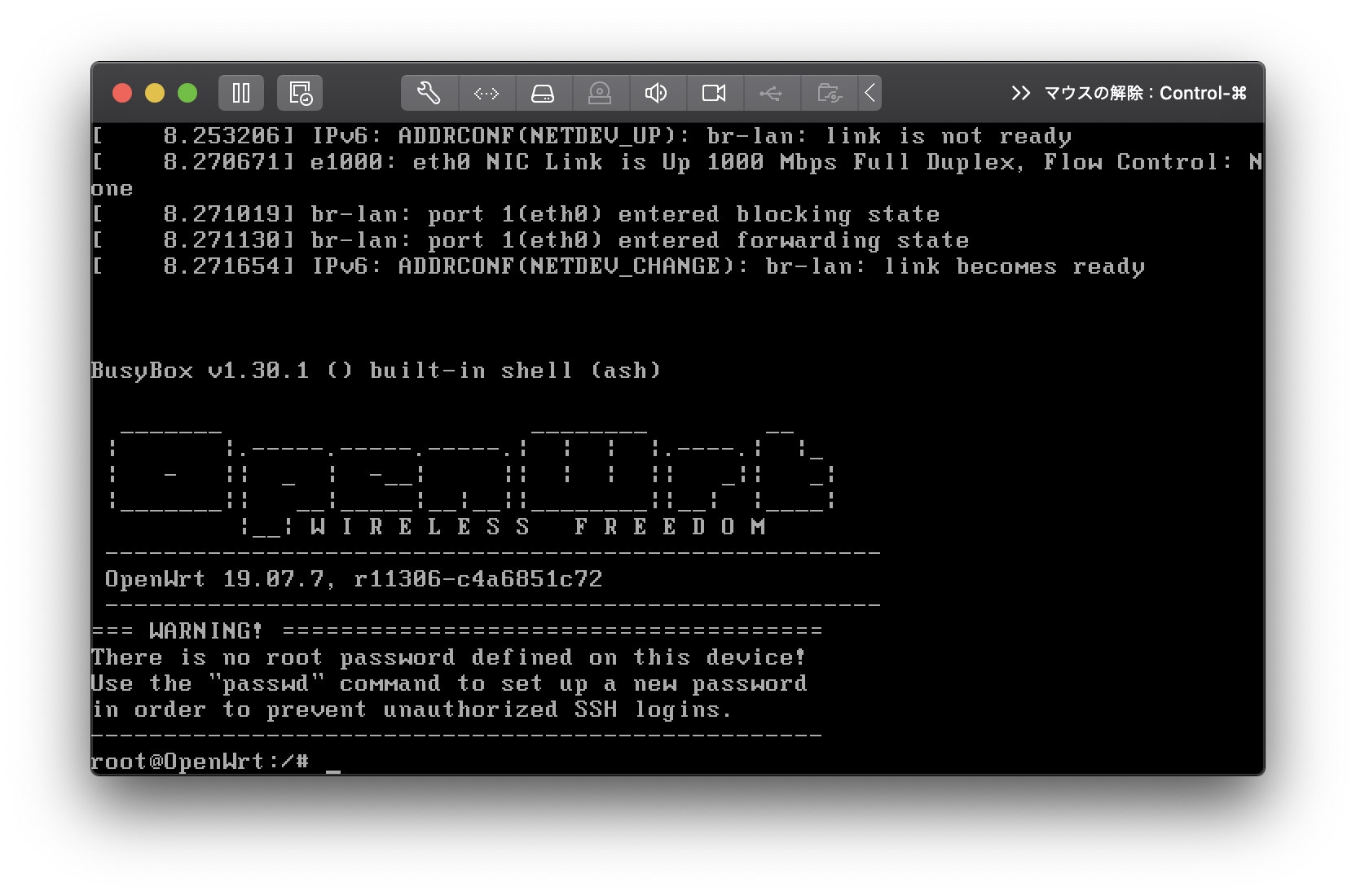Click the BusyBox v1.30.1 line
Screen dimensions: 1356x896
click(x=376, y=371)
